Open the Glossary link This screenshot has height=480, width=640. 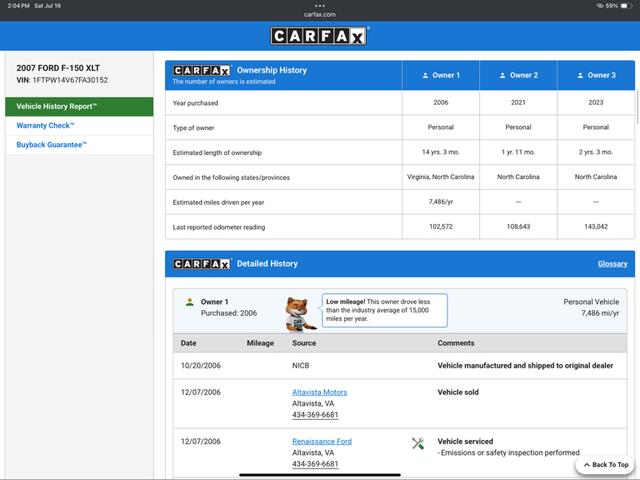point(612,264)
